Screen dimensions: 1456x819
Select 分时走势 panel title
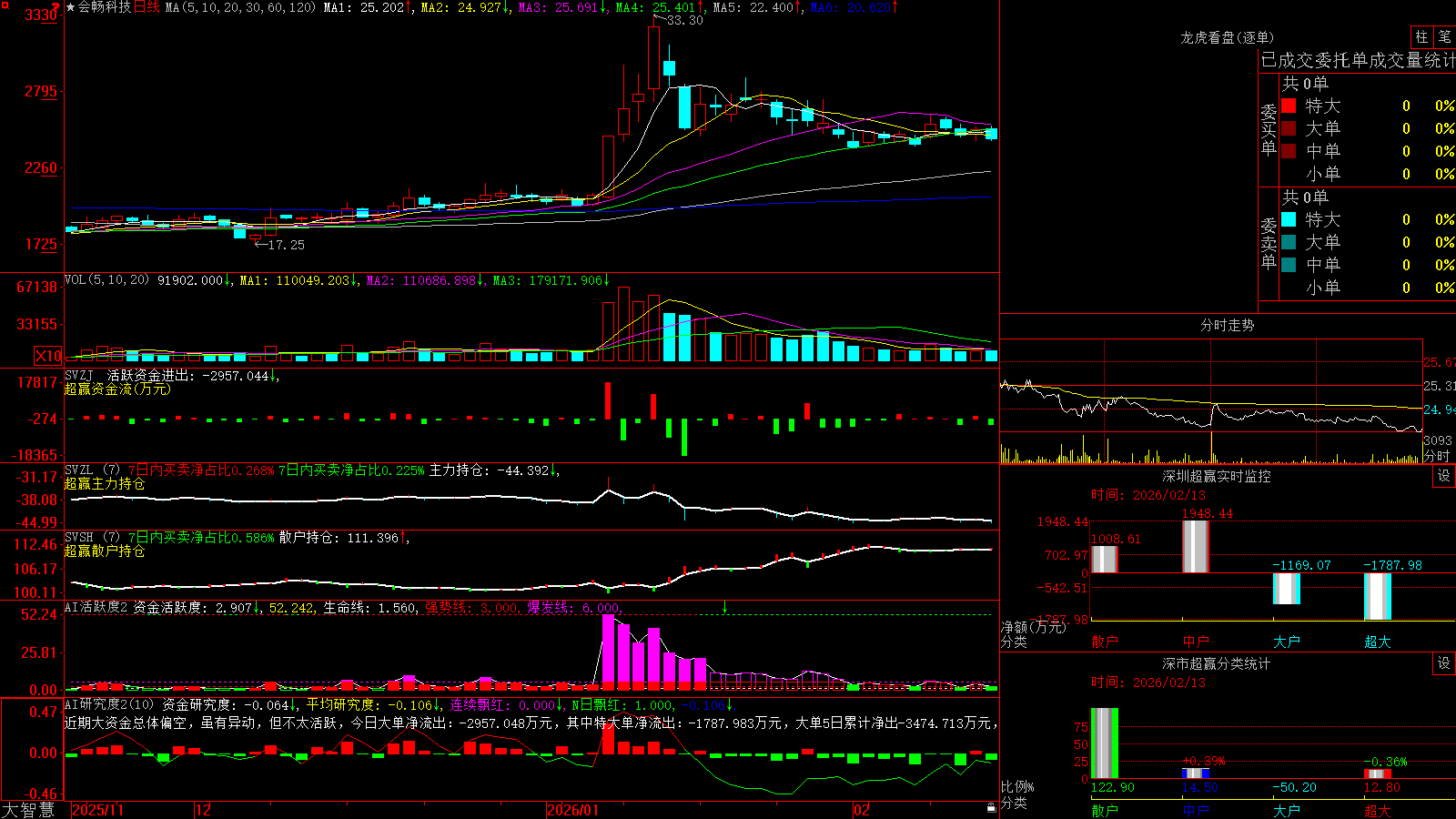click(1227, 325)
